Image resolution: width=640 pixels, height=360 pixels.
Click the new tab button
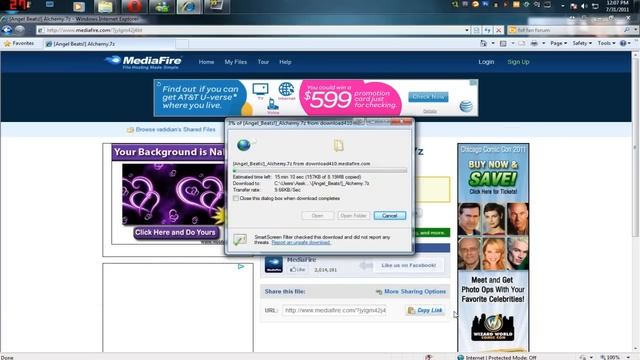(x=182, y=44)
